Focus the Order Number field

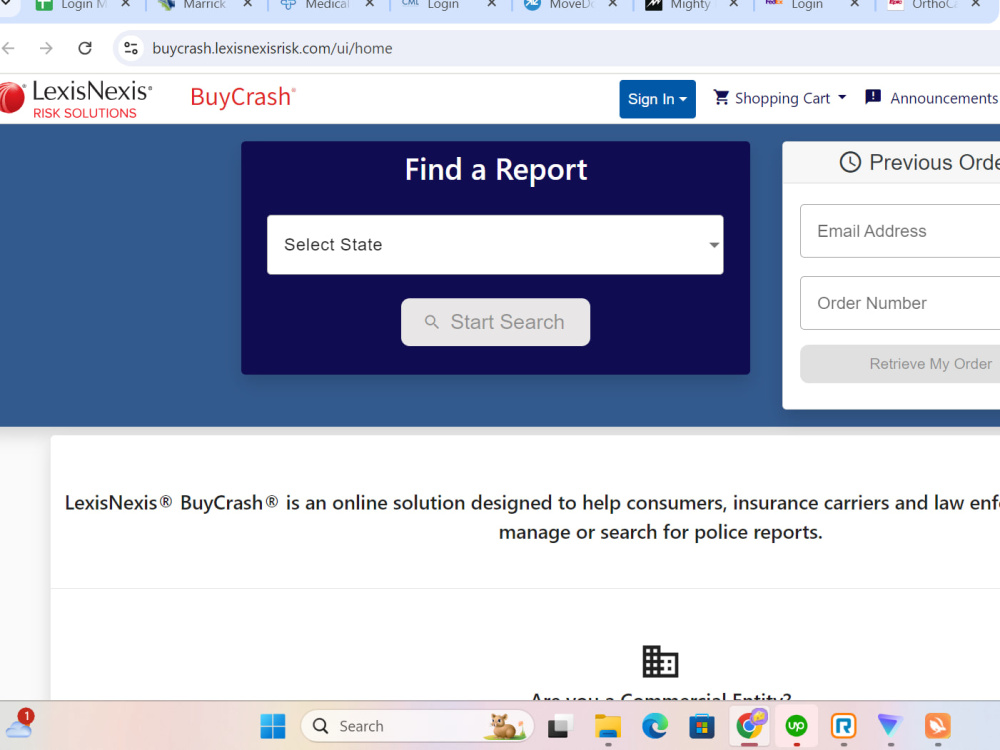[900, 303]
